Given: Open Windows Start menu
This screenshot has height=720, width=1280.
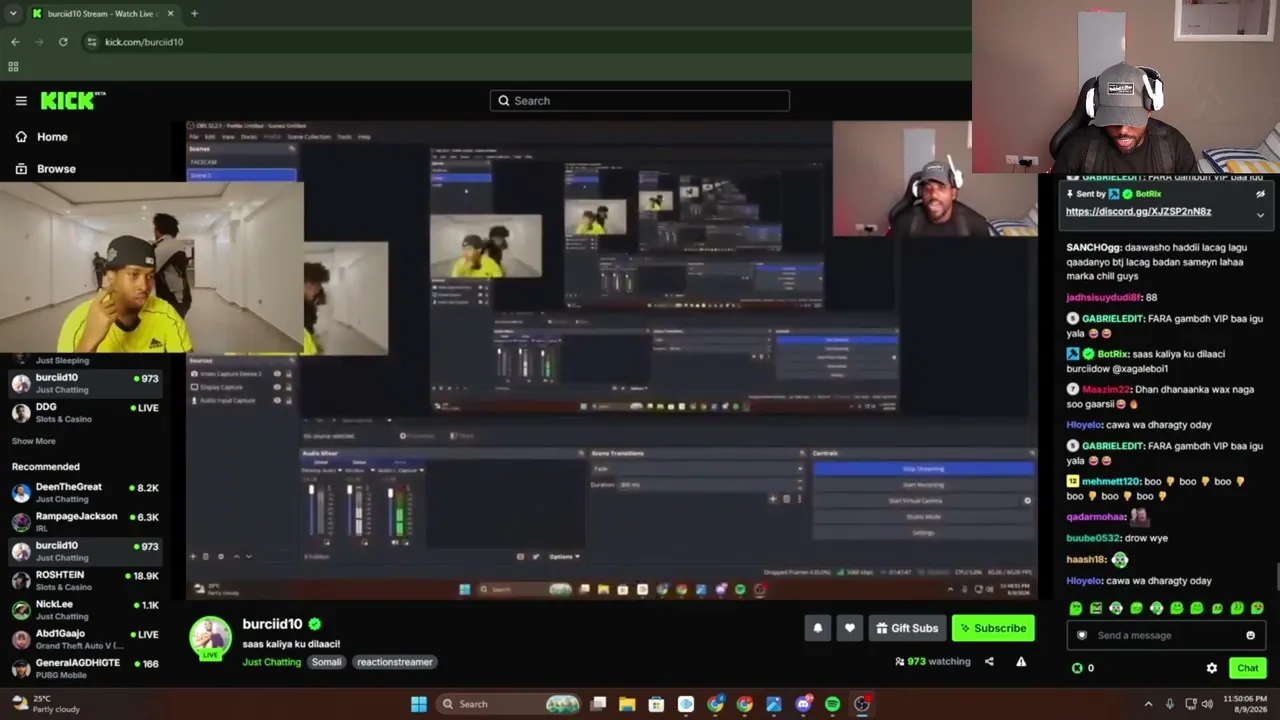Looking at the screenshot, I should point(419,704).
